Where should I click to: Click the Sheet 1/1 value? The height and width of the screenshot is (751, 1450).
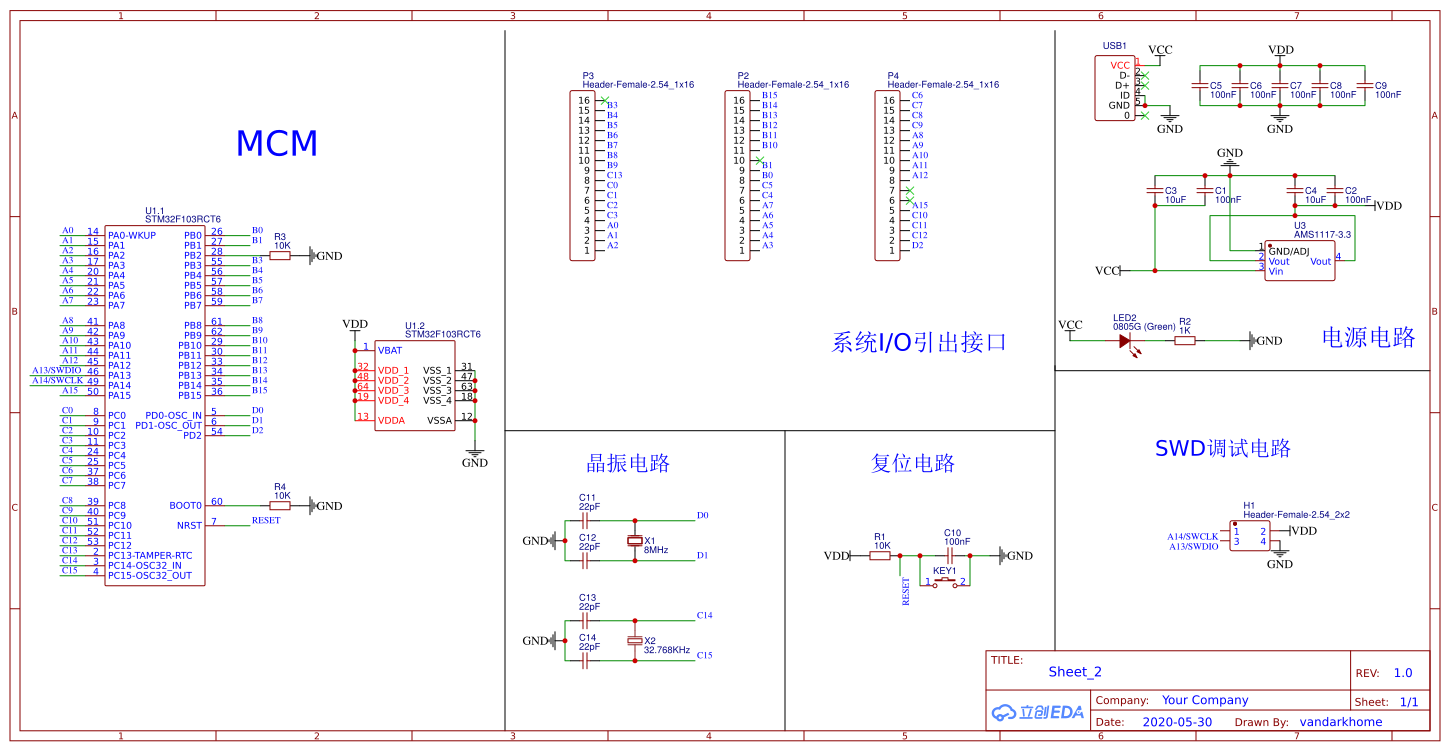coord(1409,702)
